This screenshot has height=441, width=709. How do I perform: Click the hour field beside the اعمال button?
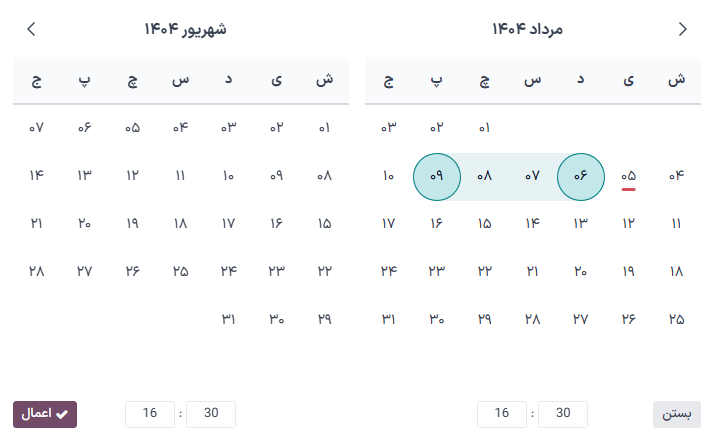pyautogui.click(x=150, y=414)
